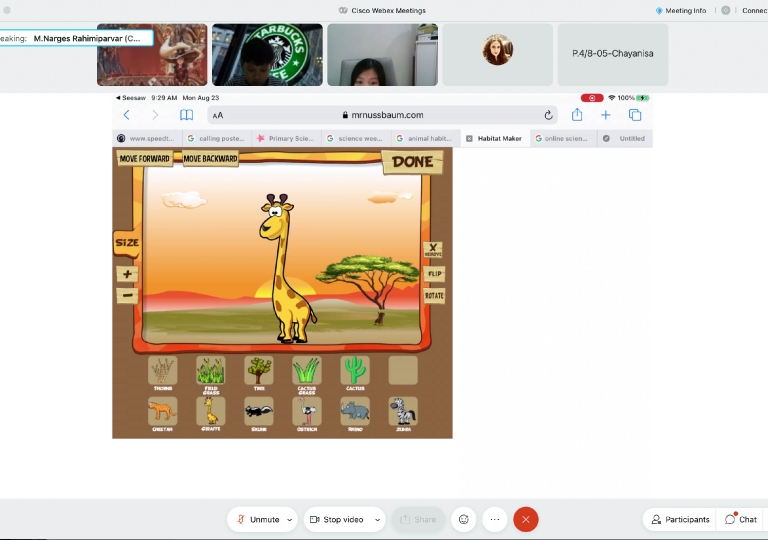Open Safari share sheet icon
Viewport: 768px width, 540px height.
[x=577, y=115]
